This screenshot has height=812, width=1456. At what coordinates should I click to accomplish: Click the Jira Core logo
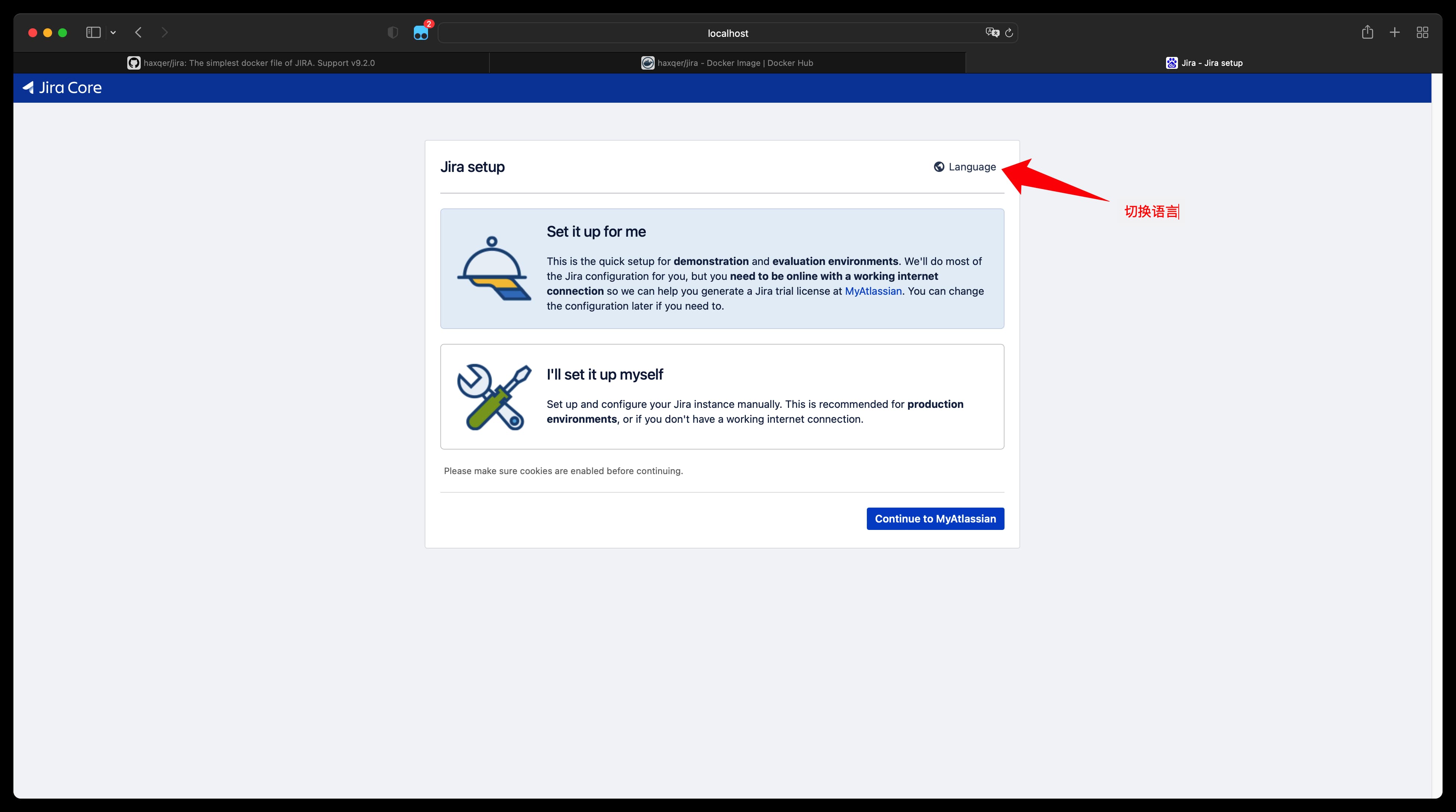click(62, 87)
